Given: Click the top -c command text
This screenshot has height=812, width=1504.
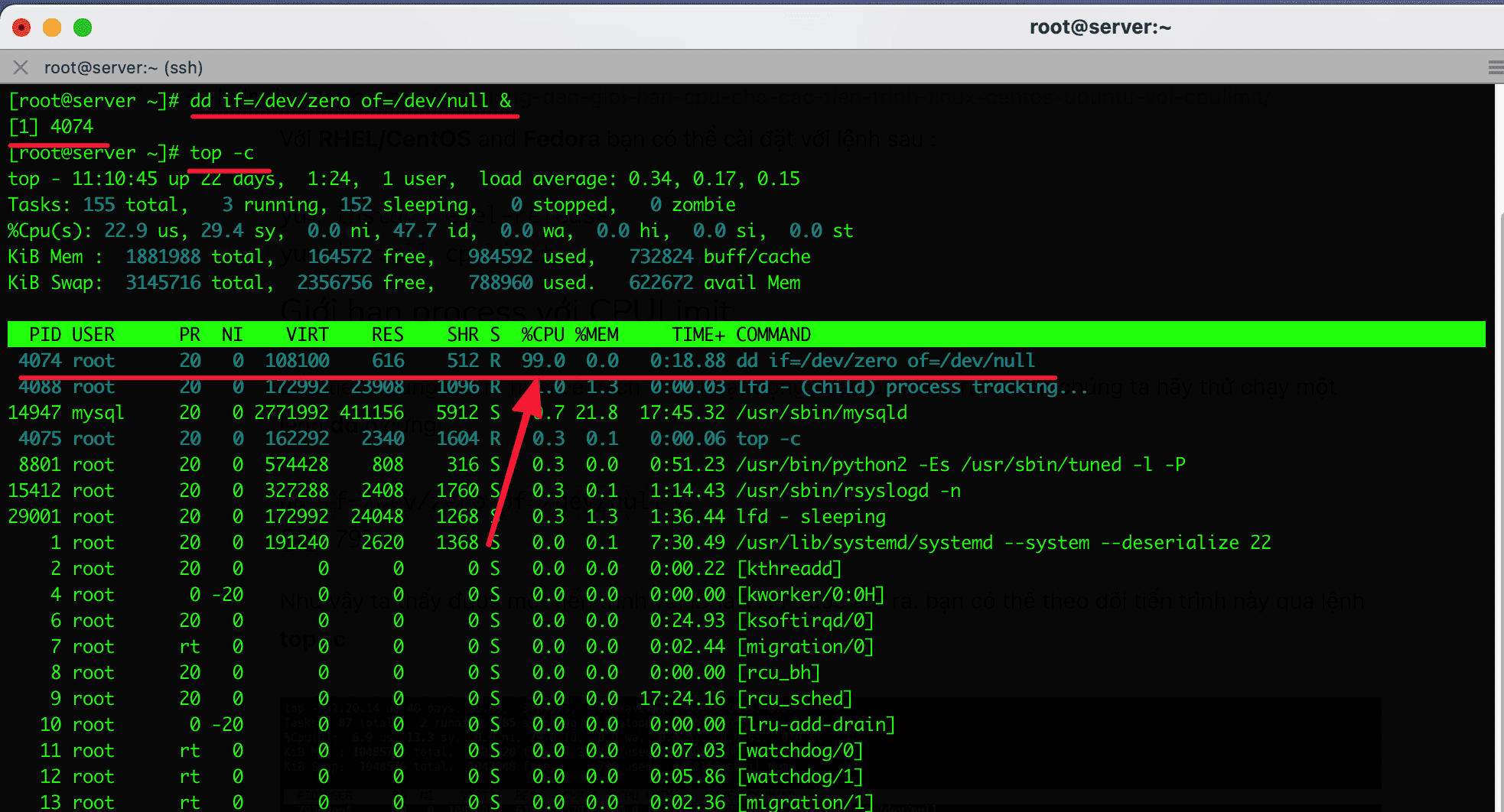Looking at the screenshot, I should tap(223, 152).
